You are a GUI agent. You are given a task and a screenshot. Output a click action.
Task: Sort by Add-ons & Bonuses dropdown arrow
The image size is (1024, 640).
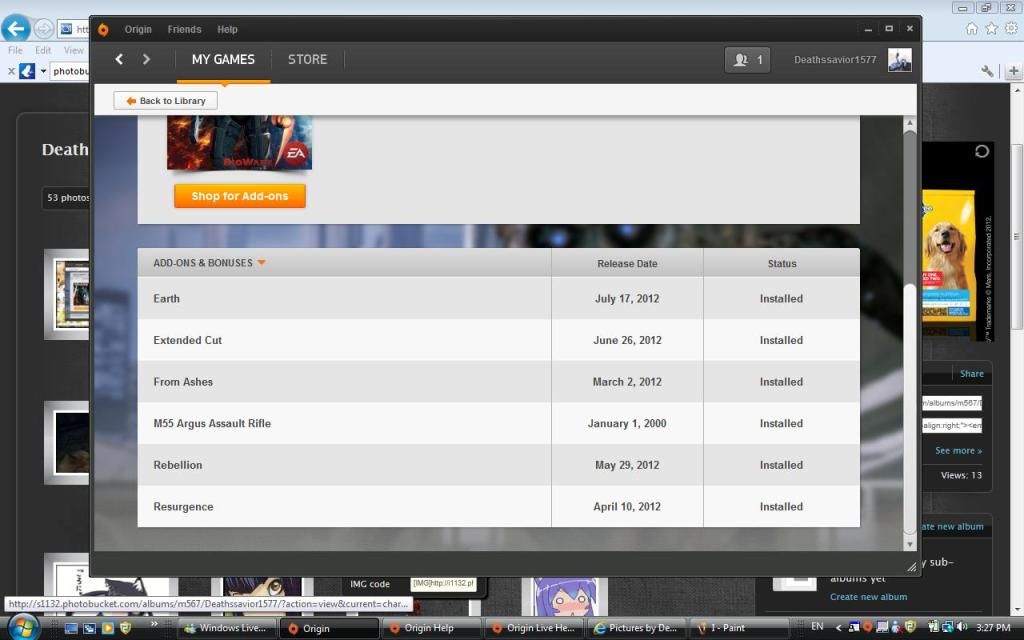click(x=261, y=263)
